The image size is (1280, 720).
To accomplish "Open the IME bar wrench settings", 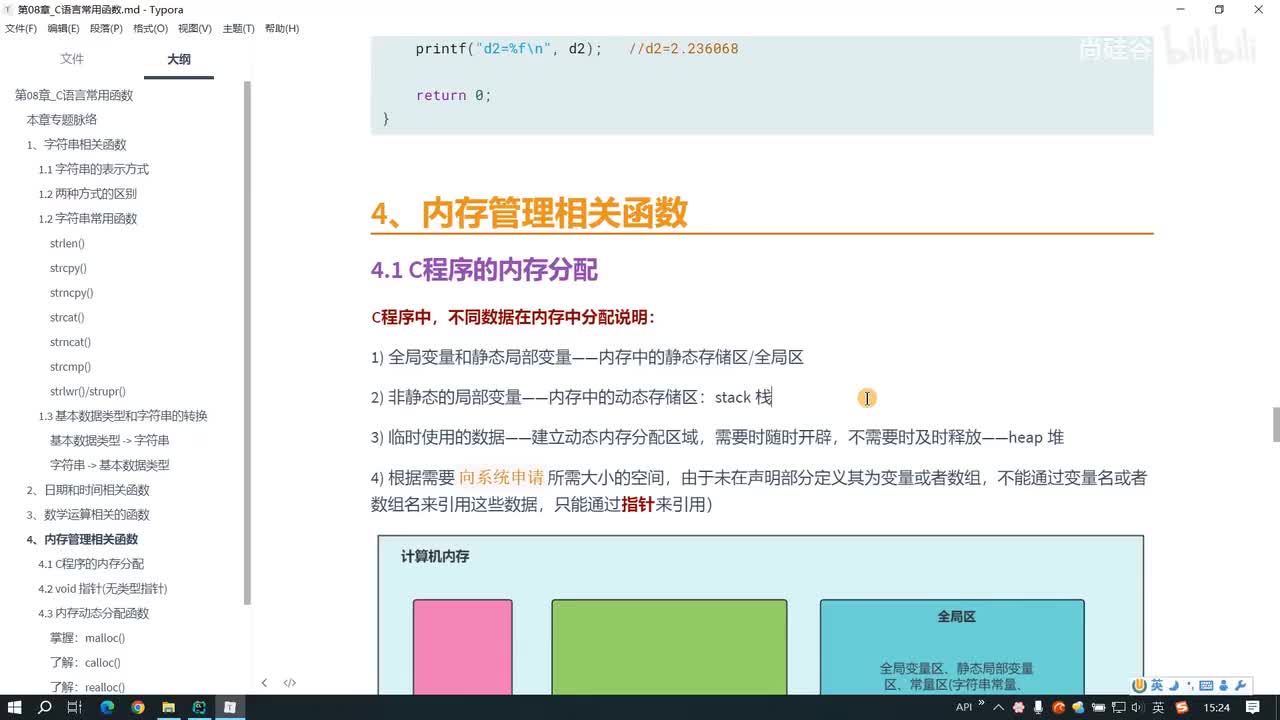I will pos(1240,685).
